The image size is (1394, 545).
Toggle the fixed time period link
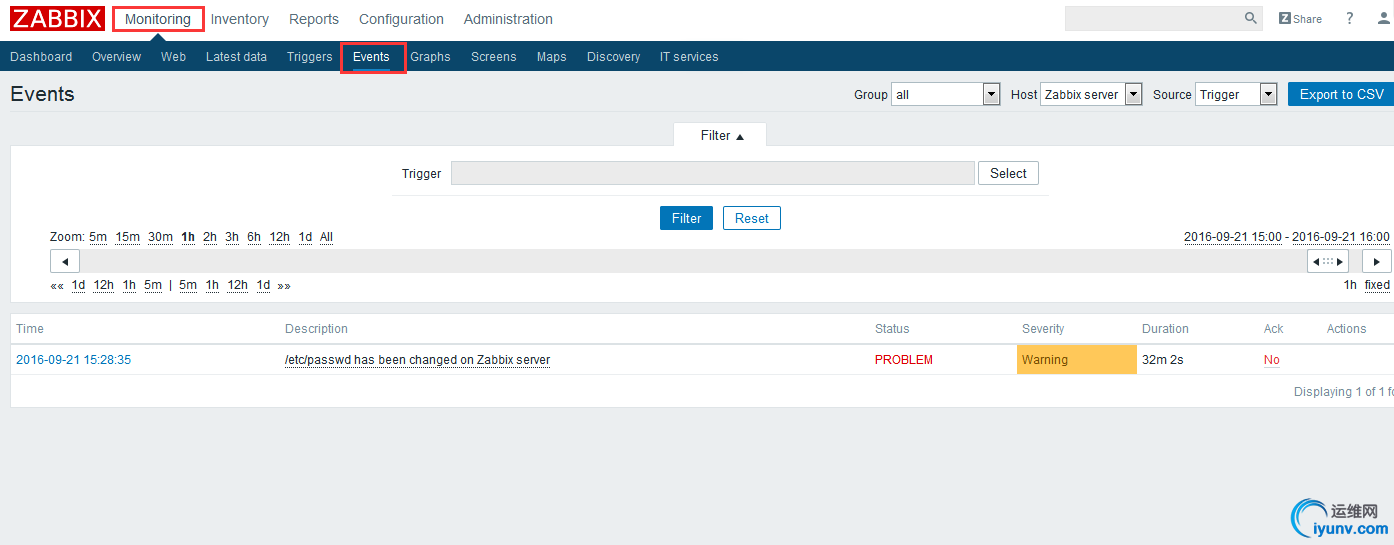point(1377,285)
